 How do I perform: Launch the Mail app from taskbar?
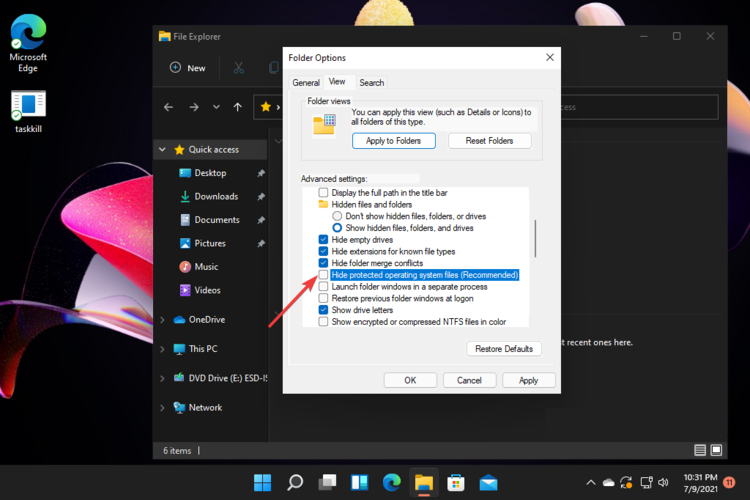point(488,483)
